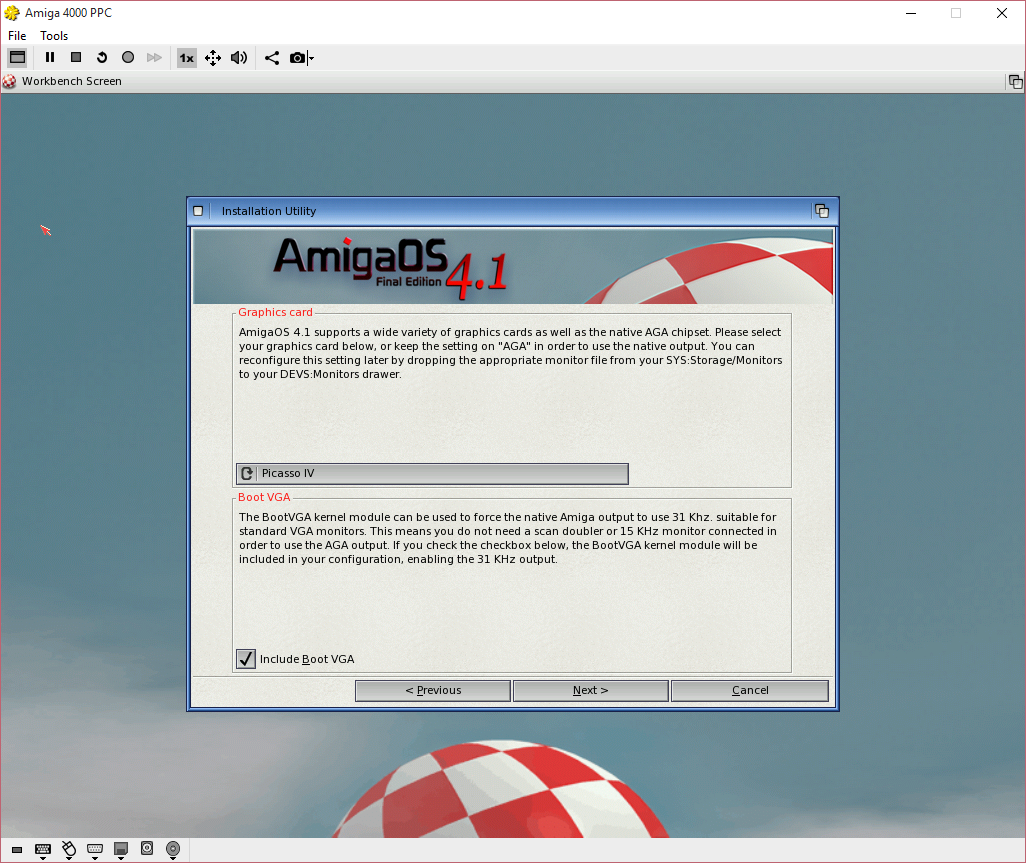Go back with the < Previous button
This screenshot has height=863, width=1026.
[433, 690]
